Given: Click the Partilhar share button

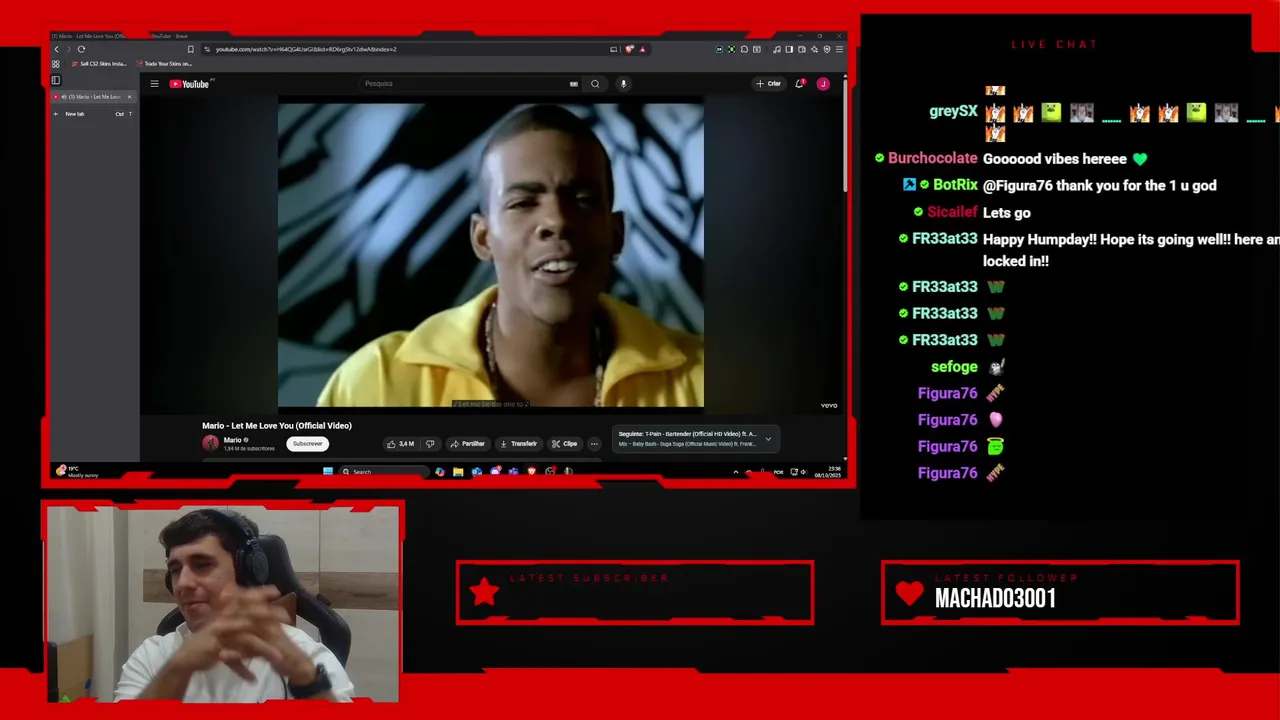Looking at the screenshot, I should click(467, 444).
